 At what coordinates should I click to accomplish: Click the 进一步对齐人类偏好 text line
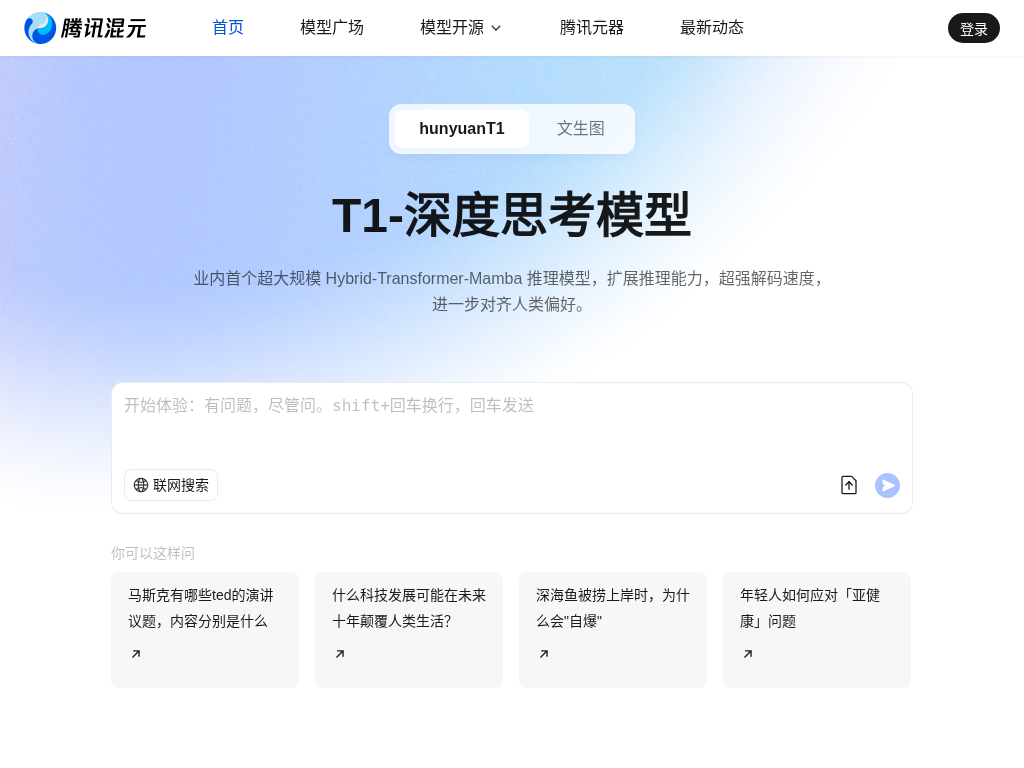click(x=509, y=304)
